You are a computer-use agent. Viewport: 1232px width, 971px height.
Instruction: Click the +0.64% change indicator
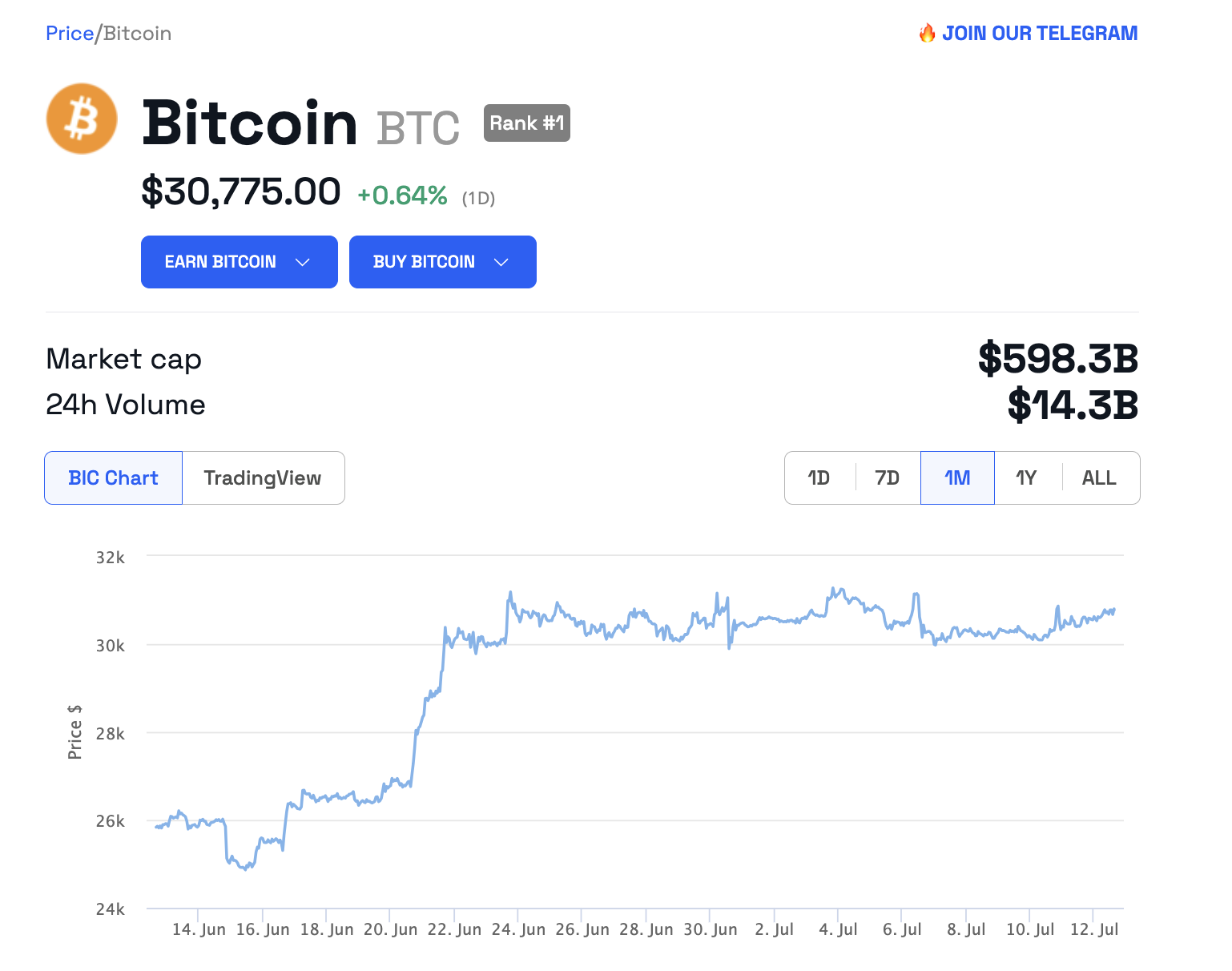pos(403,194)
